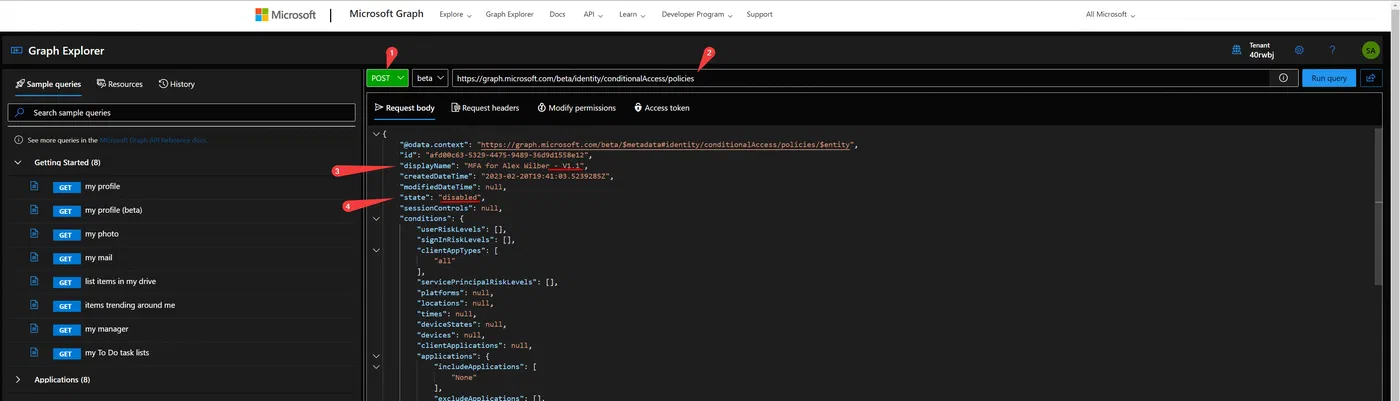
Task: Expand the API menu in top navigation
Action: click(594, 15)
